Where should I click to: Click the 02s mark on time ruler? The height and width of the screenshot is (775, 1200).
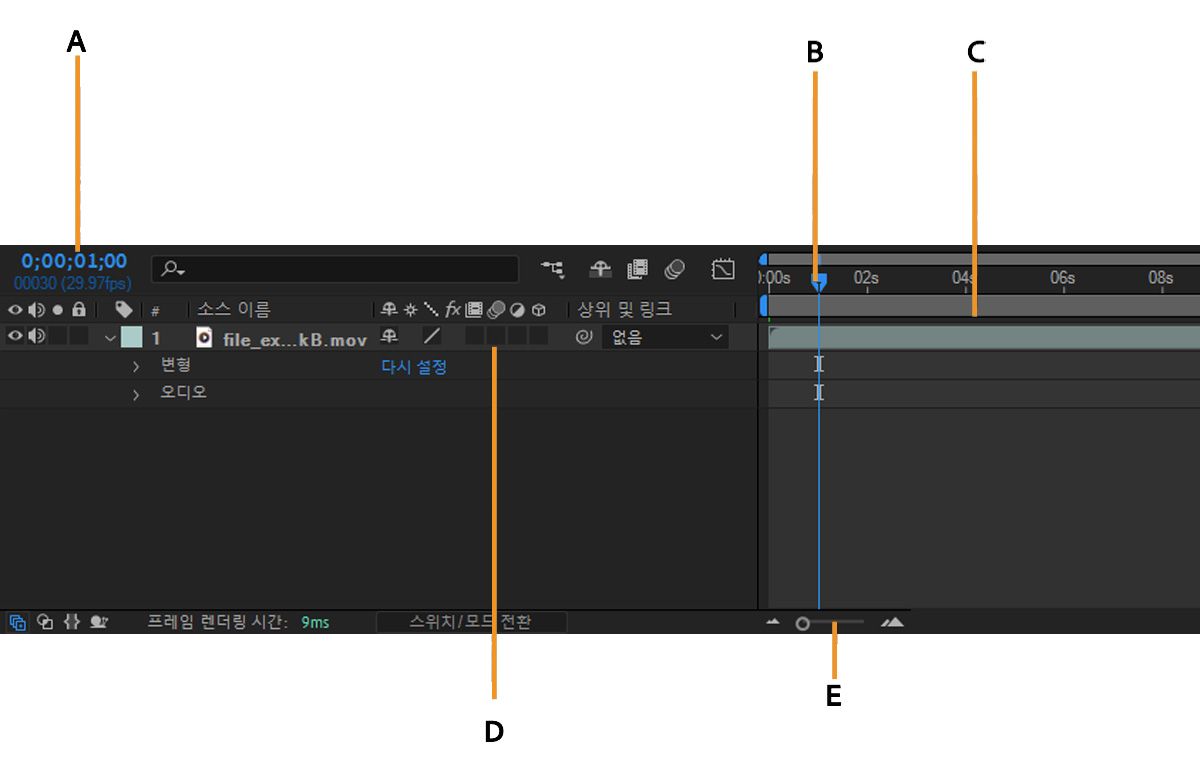coord(866,277)
